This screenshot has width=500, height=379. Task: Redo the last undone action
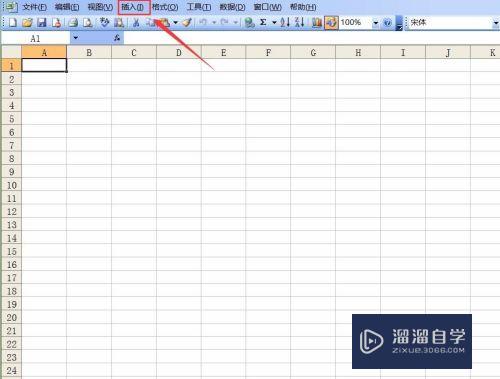224,23
